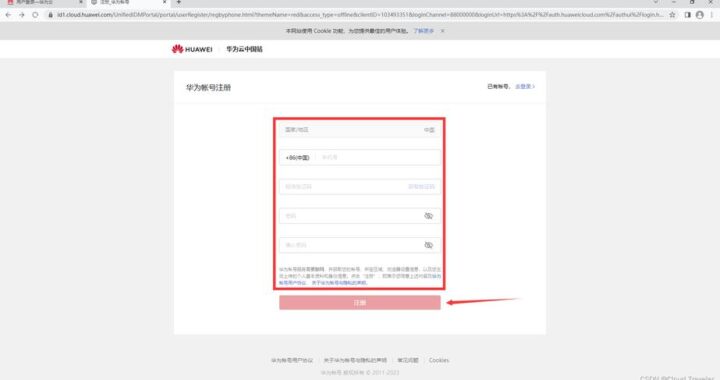Viewport: 720px width, 380px height.
Task: Close the active Huawei register tab
Action: click(x=164, y=2)
